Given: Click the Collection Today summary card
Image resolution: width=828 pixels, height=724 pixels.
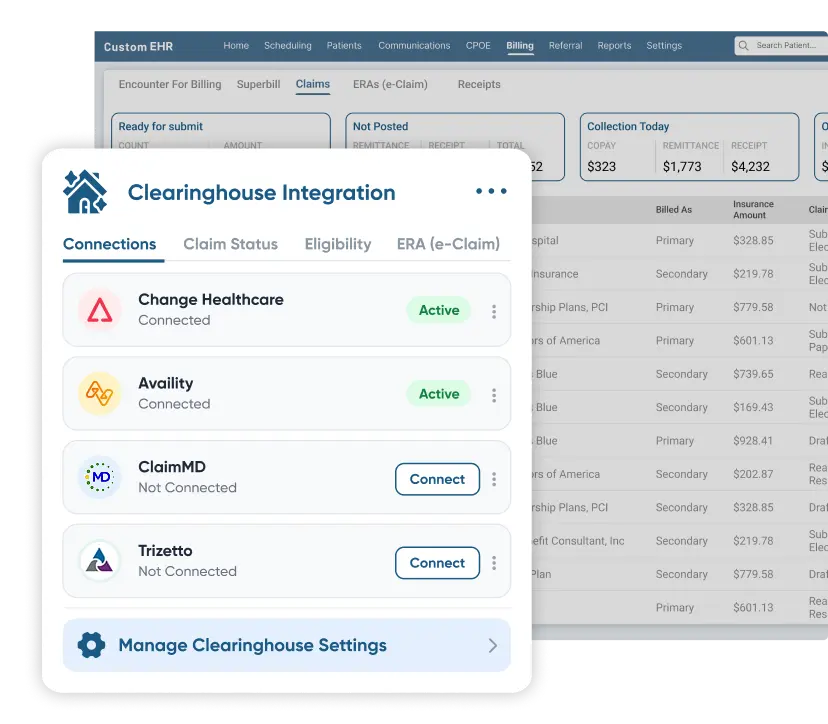Looking at the screenshot, I should (x=689, y=147).
